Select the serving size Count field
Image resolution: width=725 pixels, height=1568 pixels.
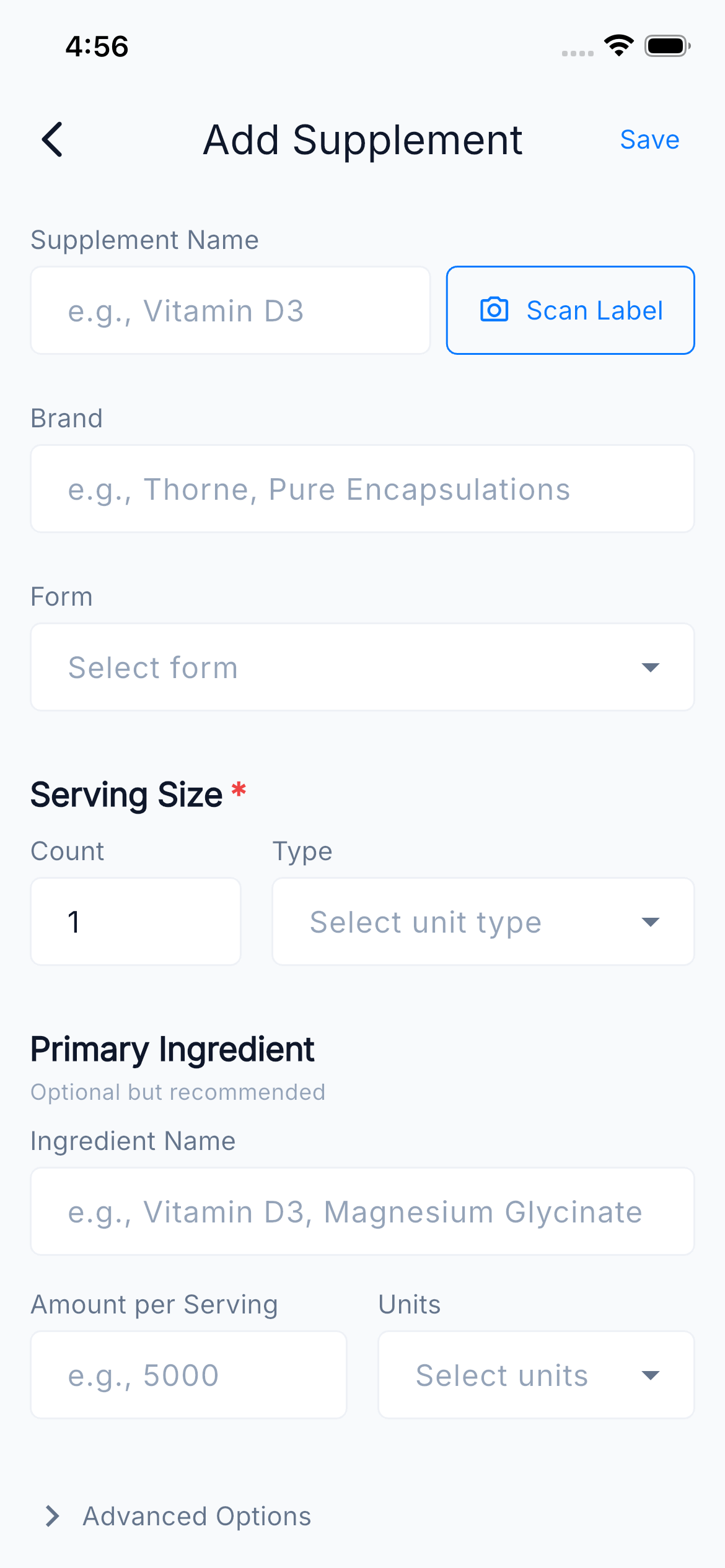click(135, 921)
